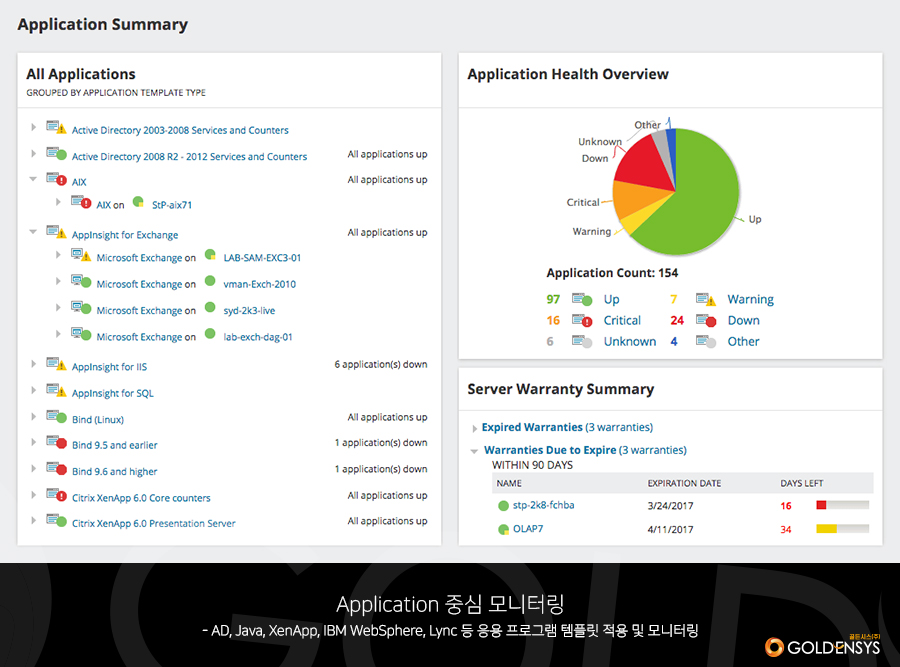
Task: Open the lab-exch-dag-01 node link
Action: click(x=258, y=337)
